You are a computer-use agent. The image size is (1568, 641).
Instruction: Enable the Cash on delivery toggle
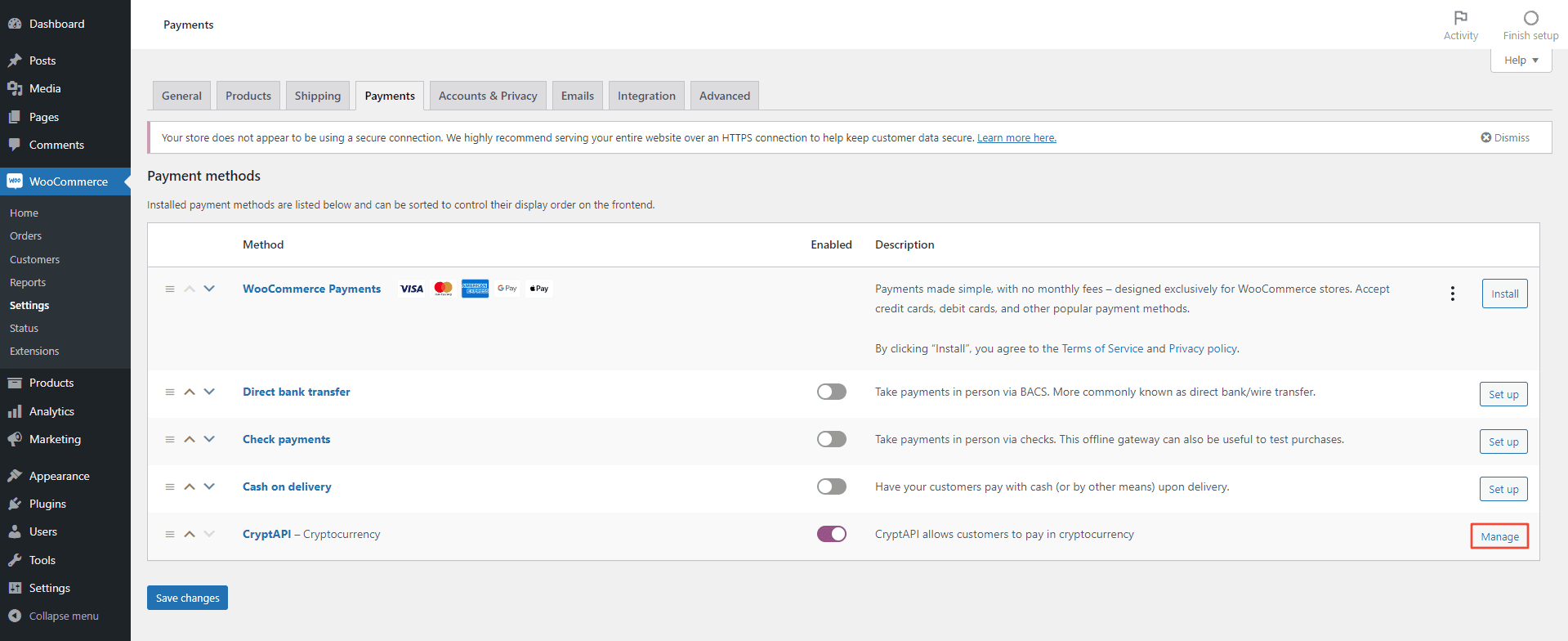pos(831,486)
